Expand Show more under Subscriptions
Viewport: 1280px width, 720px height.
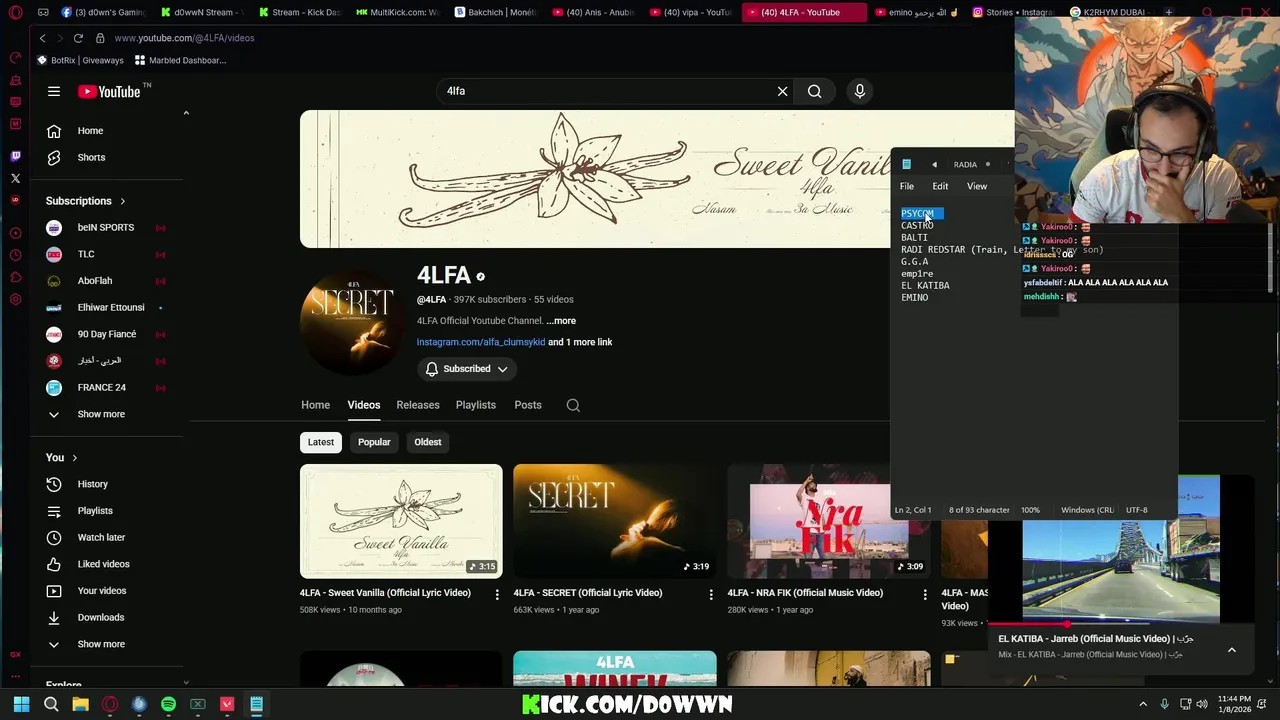pos(100,414)
